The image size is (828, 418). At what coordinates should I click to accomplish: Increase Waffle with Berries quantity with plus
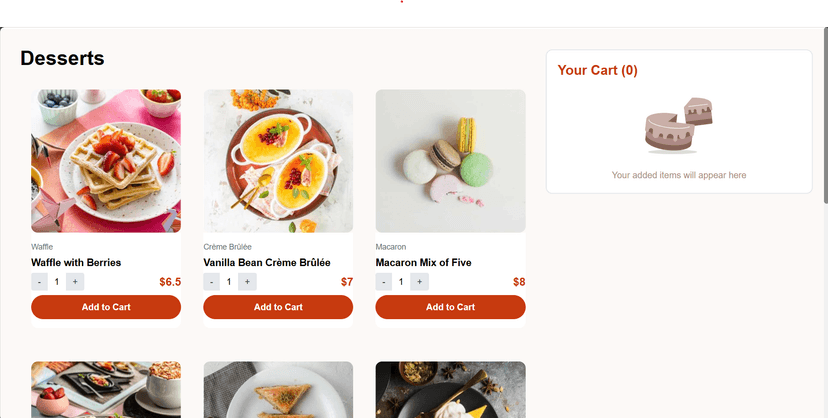[75, 282]
